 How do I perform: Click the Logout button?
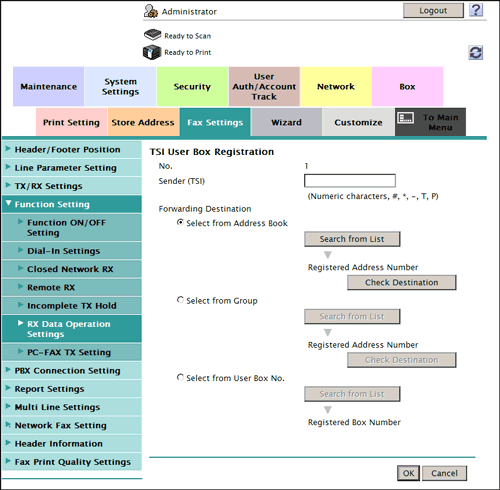click(x=433, y=11)
